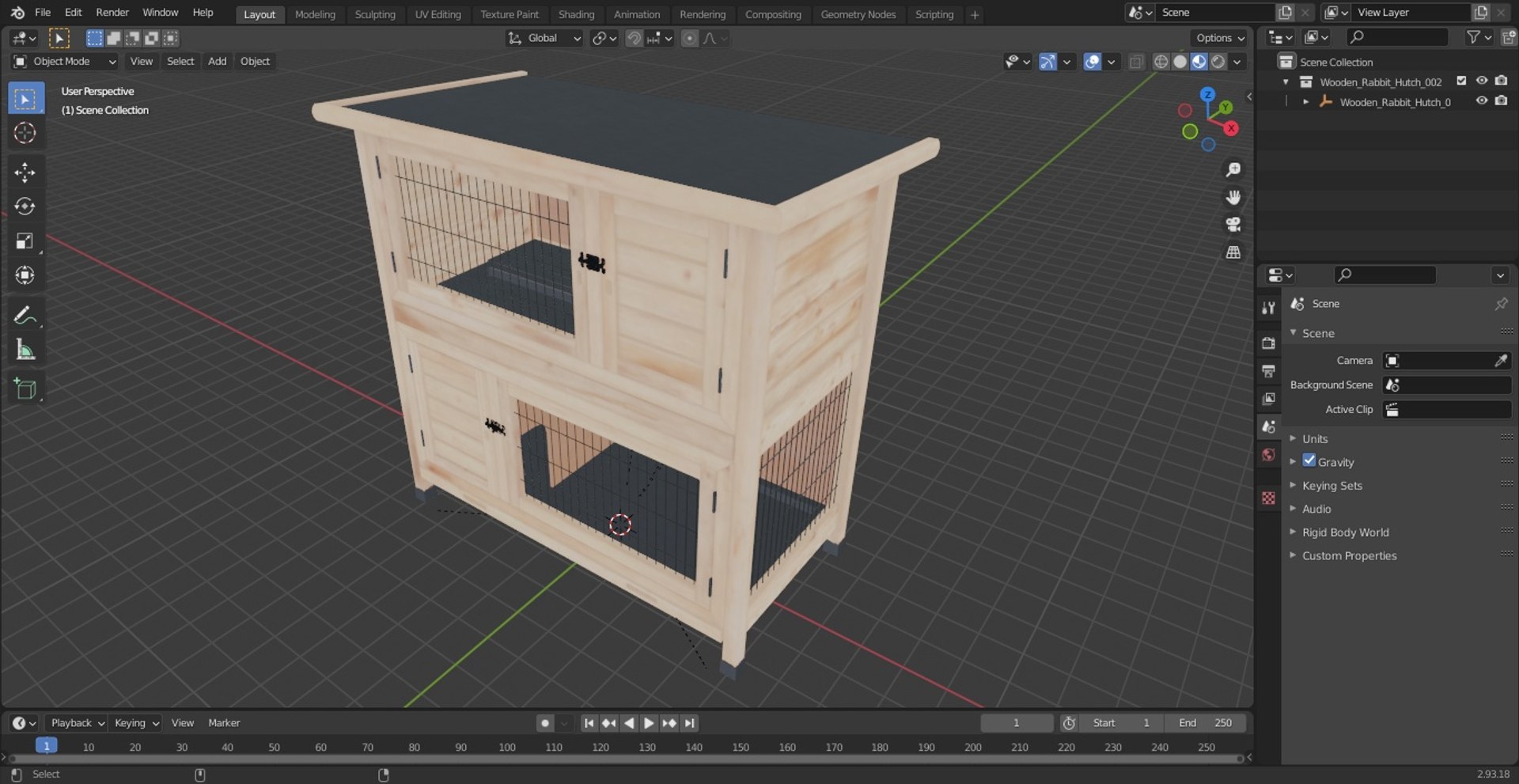Click the play animation button
The image size is (1519, 784).
tap(649, 723)
